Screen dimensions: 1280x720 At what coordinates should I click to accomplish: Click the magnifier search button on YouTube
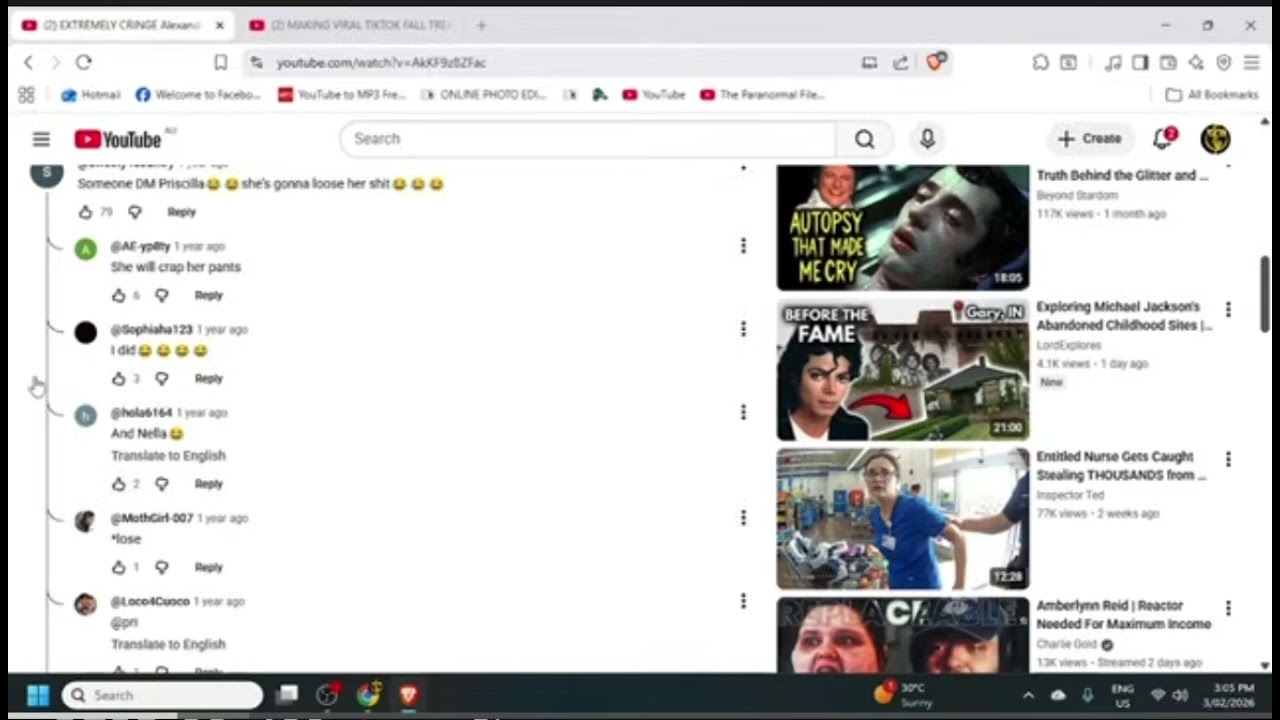point(864,139)
